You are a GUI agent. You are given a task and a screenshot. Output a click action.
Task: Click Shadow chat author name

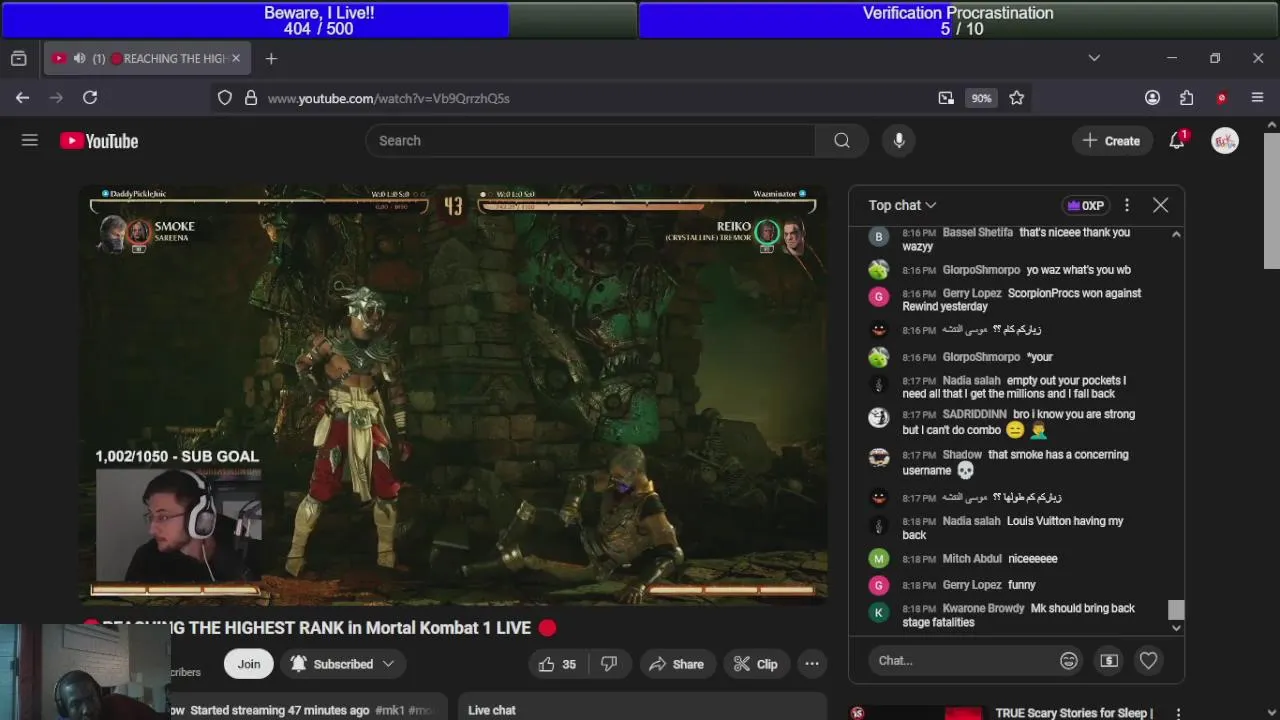[x=962, y=454]
